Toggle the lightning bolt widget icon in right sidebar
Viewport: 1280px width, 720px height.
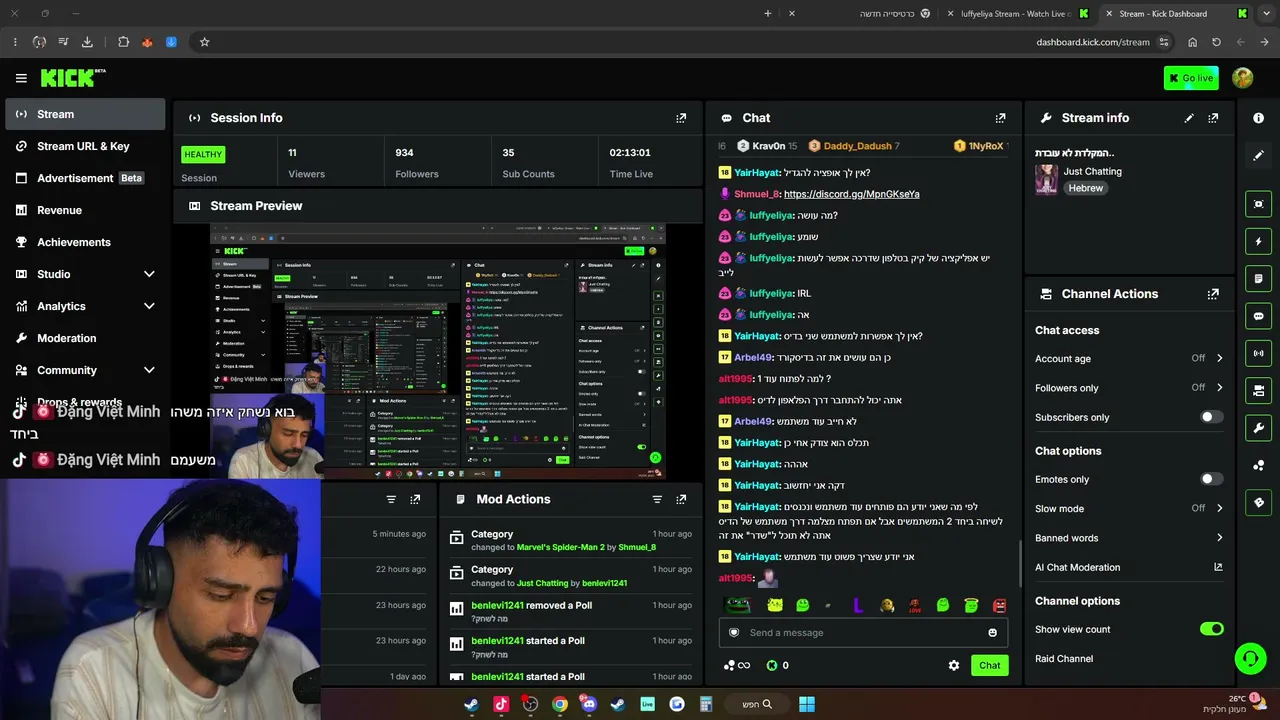pyautogui.click(x=1258, y=241)
